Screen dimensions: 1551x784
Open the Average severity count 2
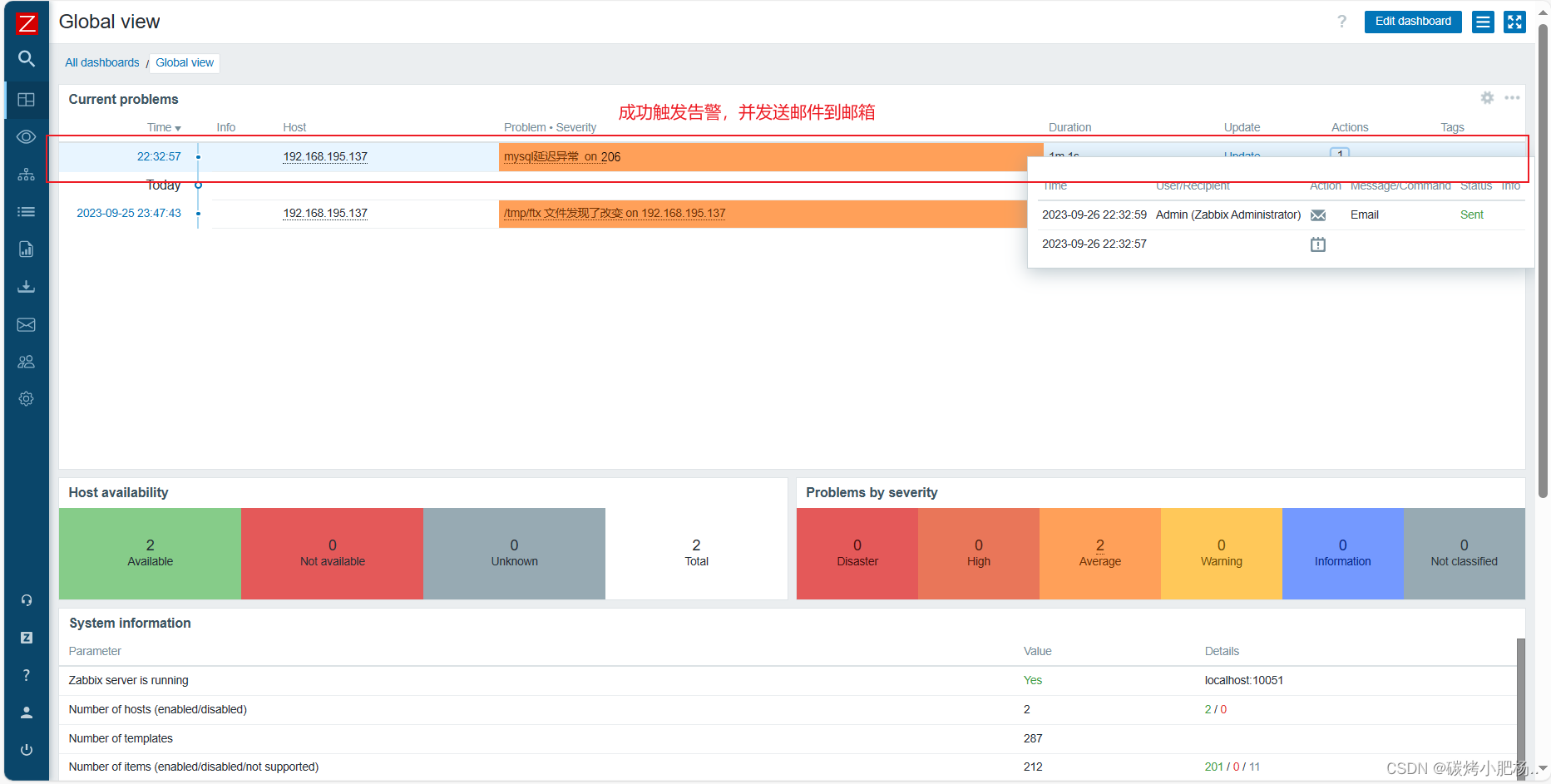[x=1100, y=545]
